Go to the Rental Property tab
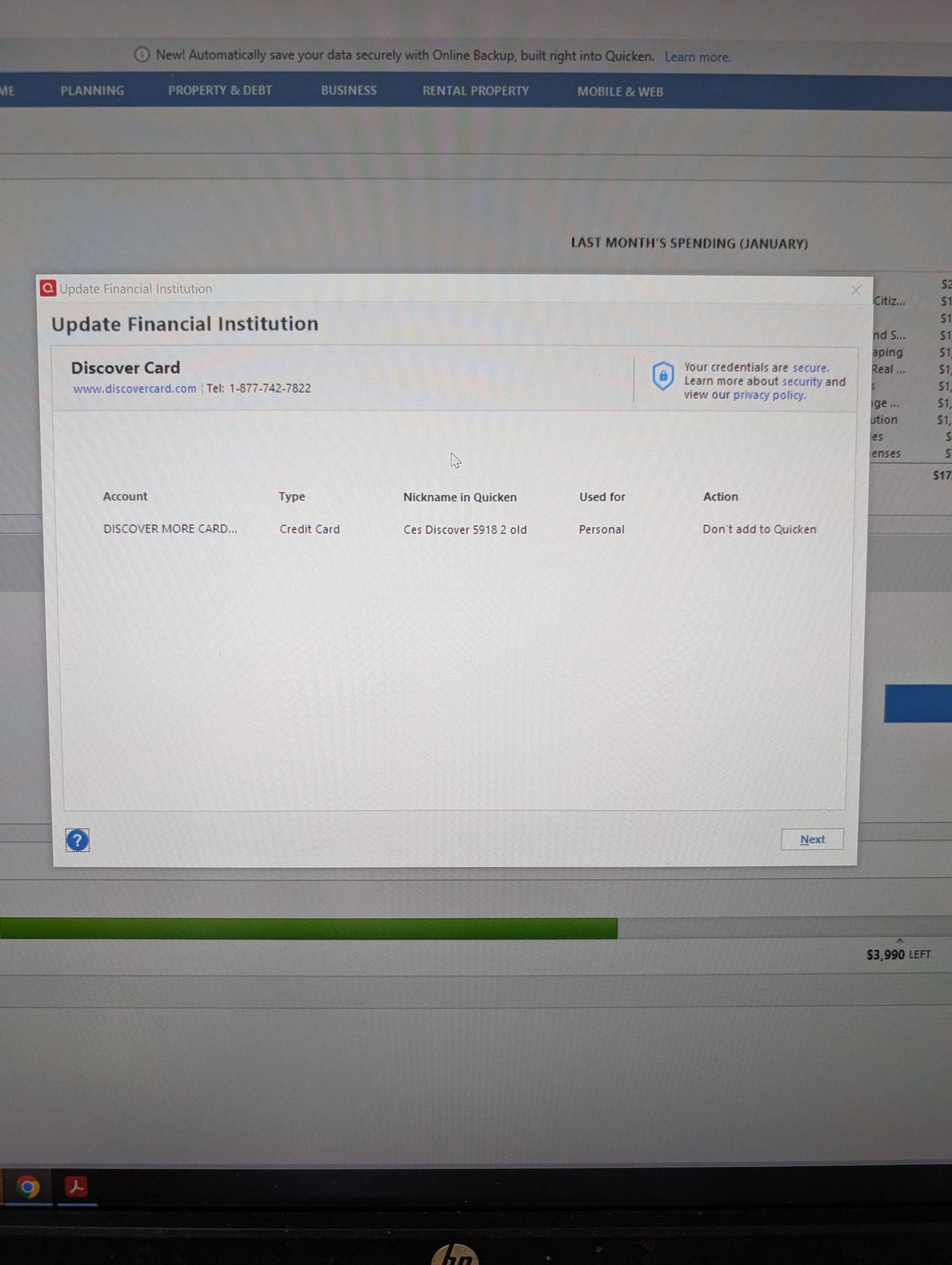Screen dimensions: 952x1265 coord(475,91)
